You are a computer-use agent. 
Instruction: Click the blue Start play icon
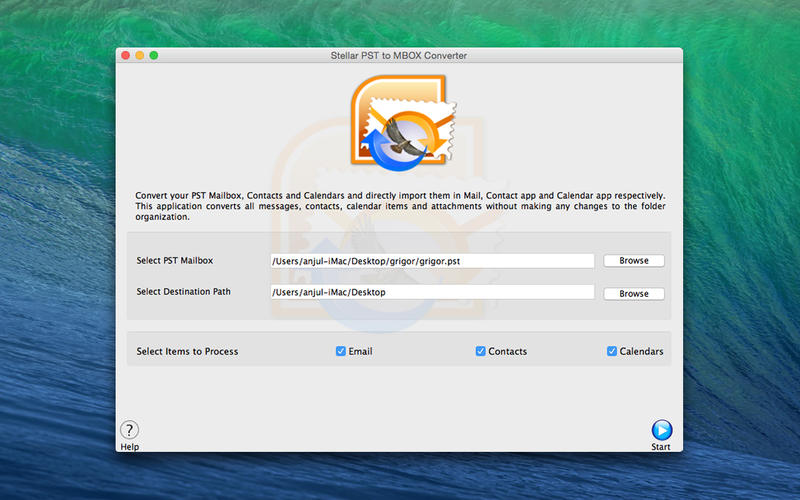click(x=662, y=430)
